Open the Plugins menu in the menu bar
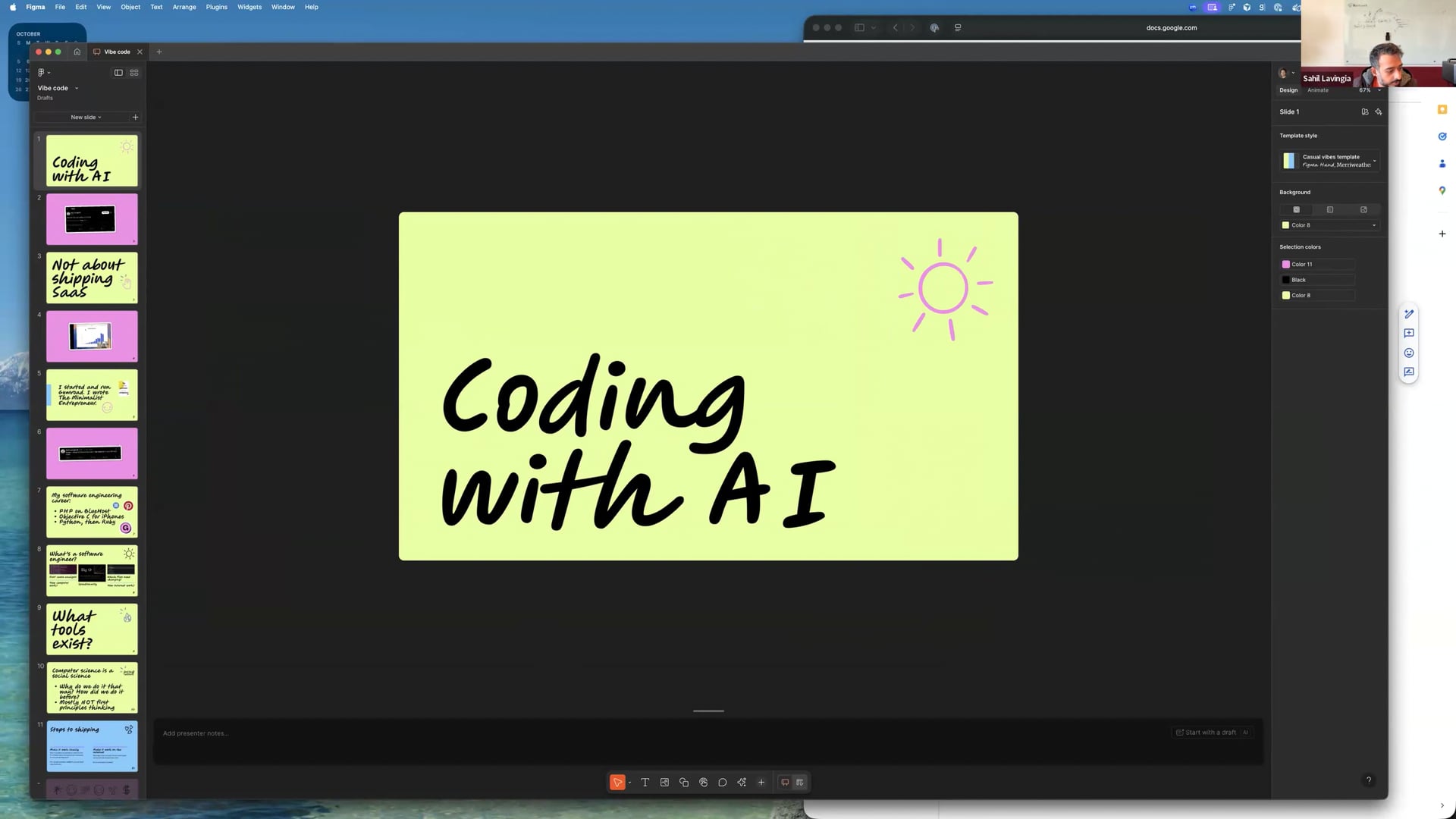 (216, 7)
